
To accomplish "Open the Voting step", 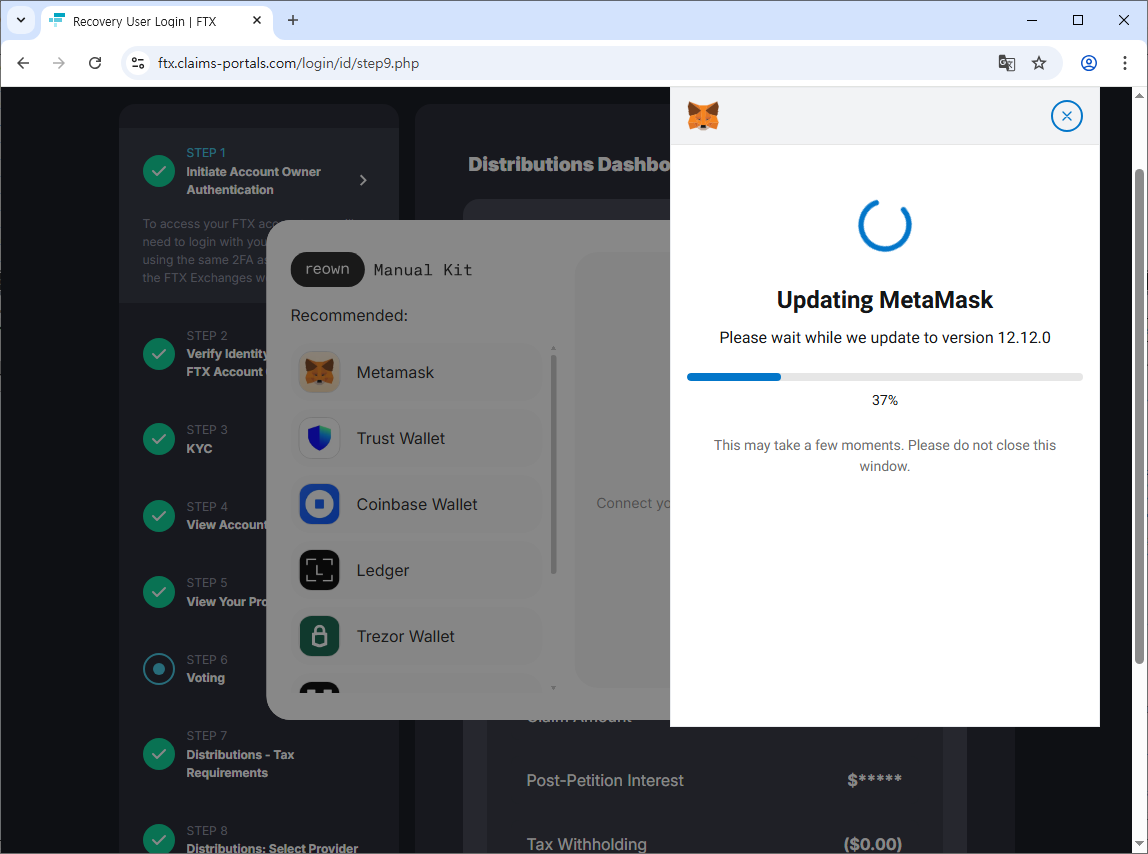I will click(205, 677).
